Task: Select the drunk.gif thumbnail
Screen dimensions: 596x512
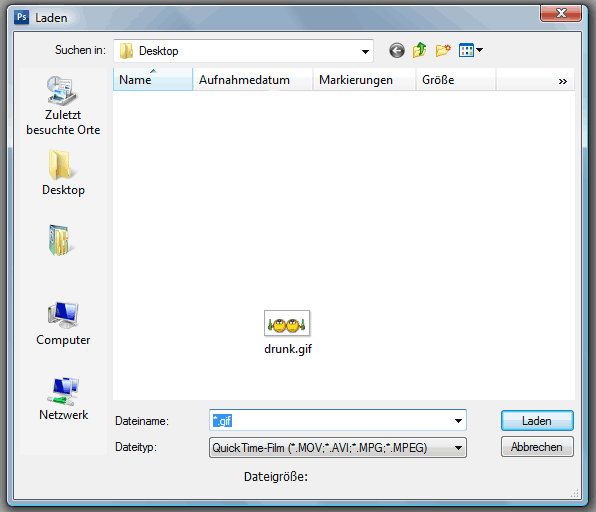Action: click(287, 323)
